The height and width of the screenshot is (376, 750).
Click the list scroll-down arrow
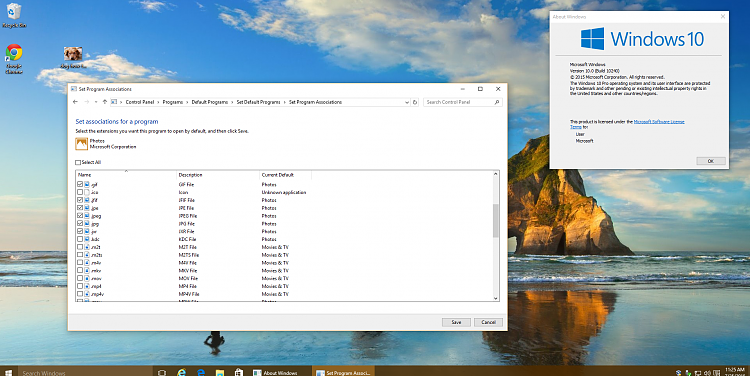tap(496, 298)
